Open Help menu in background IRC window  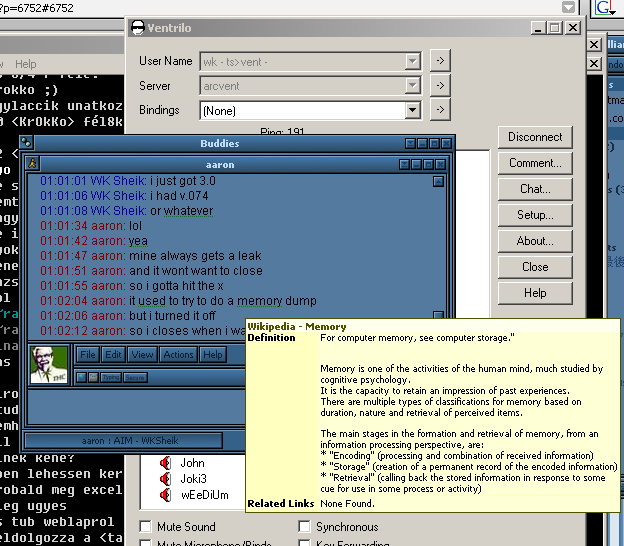[x=25, y=64]
